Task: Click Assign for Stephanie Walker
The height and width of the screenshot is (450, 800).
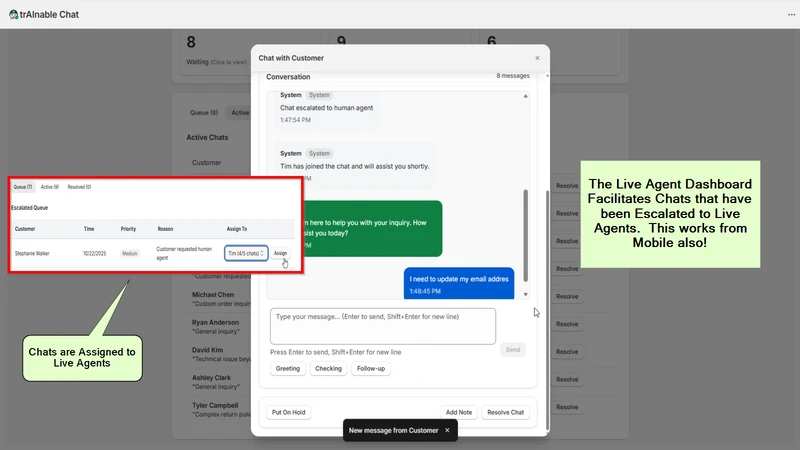Action: click(x=280, y=253)
